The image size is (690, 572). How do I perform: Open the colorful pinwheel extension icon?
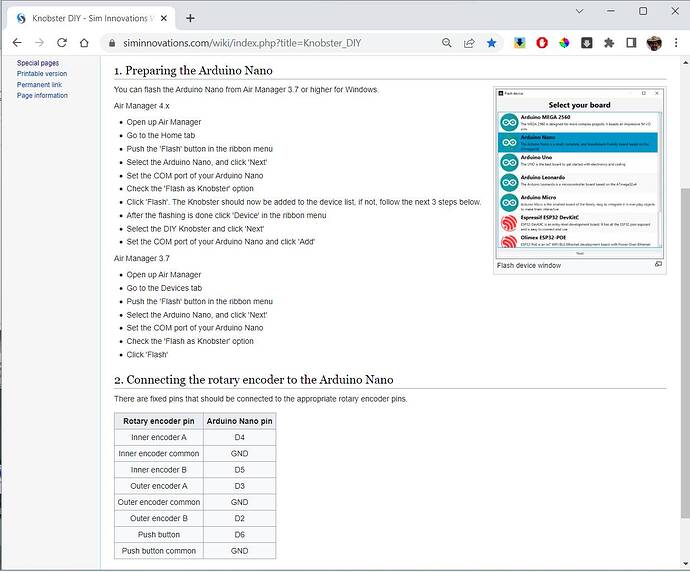click(564, 43)
